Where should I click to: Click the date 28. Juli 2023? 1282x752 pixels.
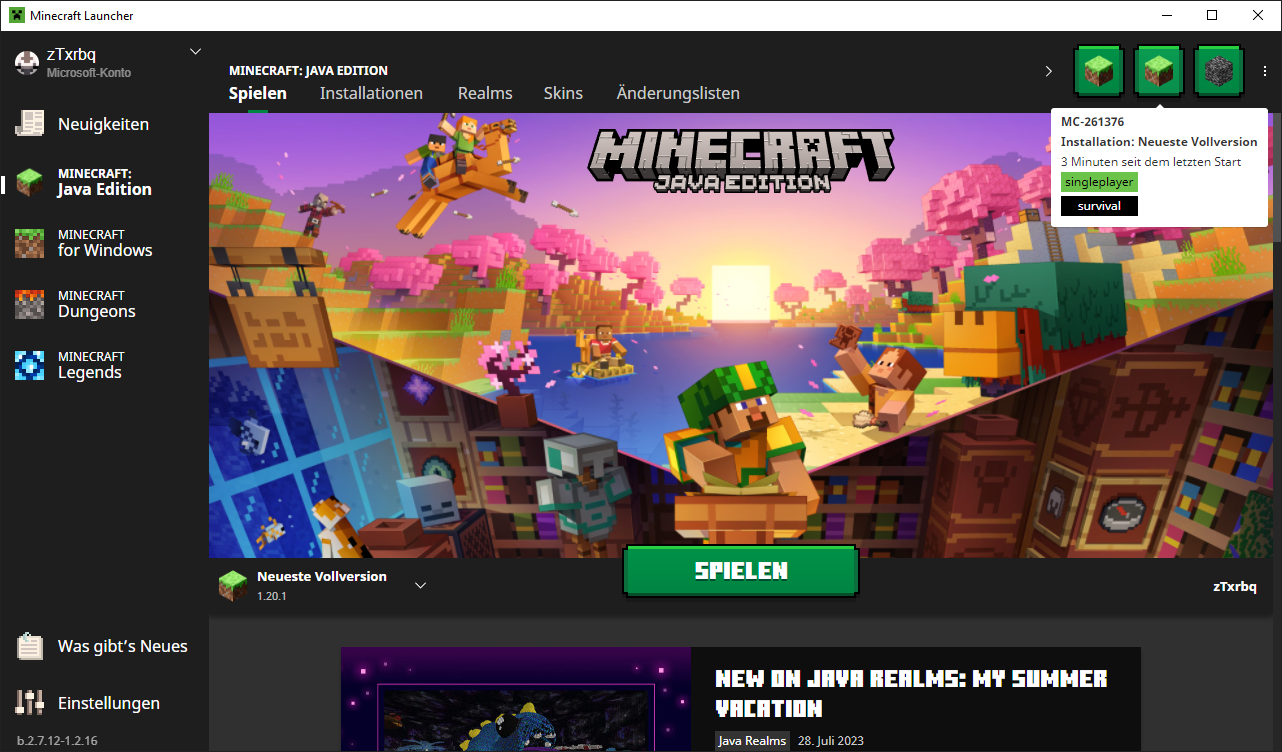pyautogui.click(x=831, y=741)
